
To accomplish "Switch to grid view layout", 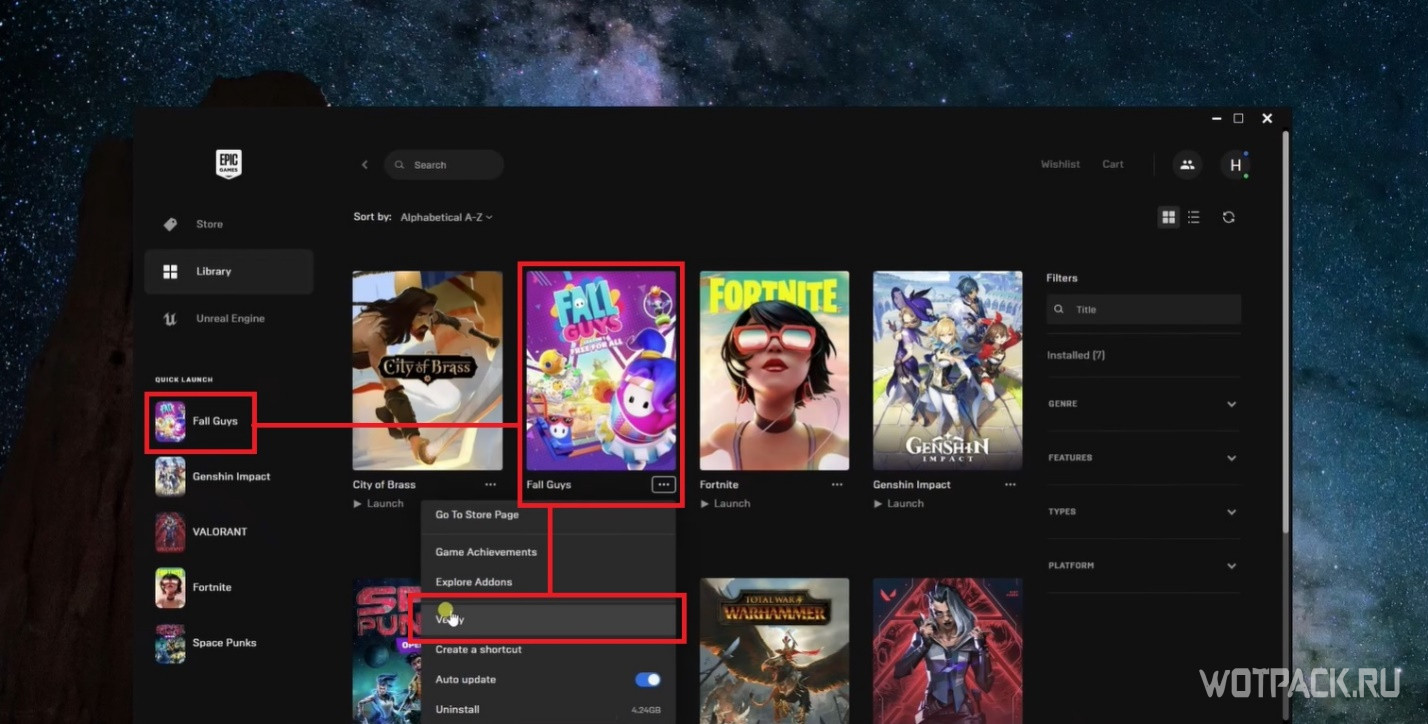I will coord(1168,217).
